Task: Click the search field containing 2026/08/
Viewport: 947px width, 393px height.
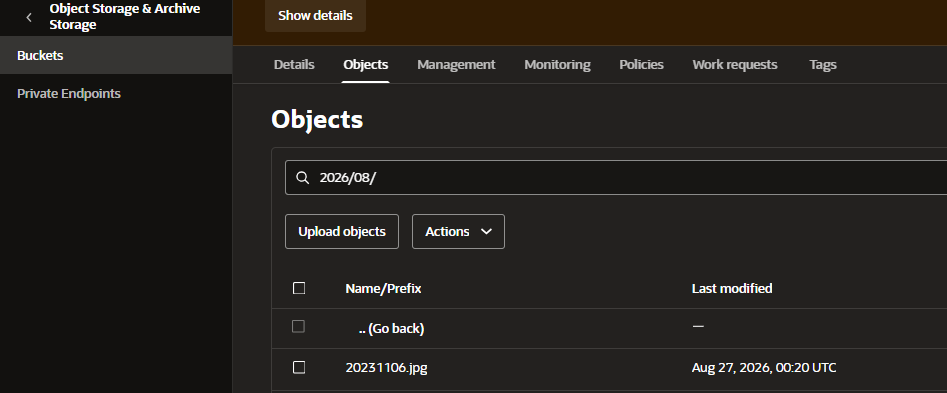Action: coord(616,177)
